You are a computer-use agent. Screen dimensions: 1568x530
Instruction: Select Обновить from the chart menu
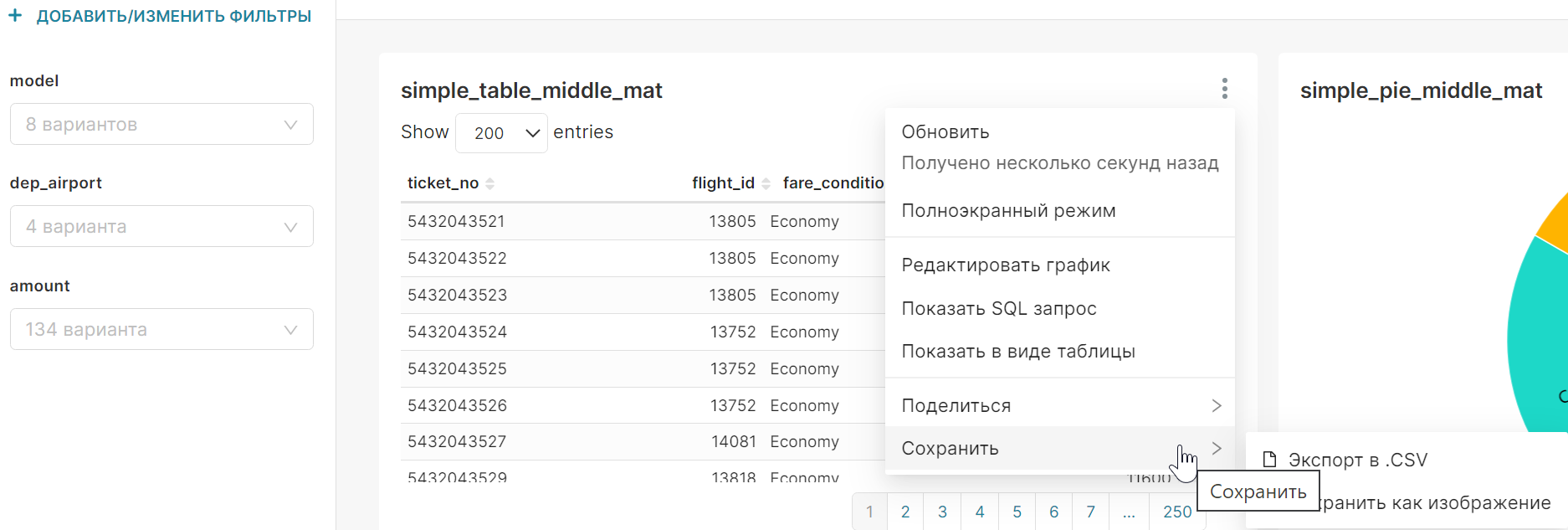click(945, 132)
